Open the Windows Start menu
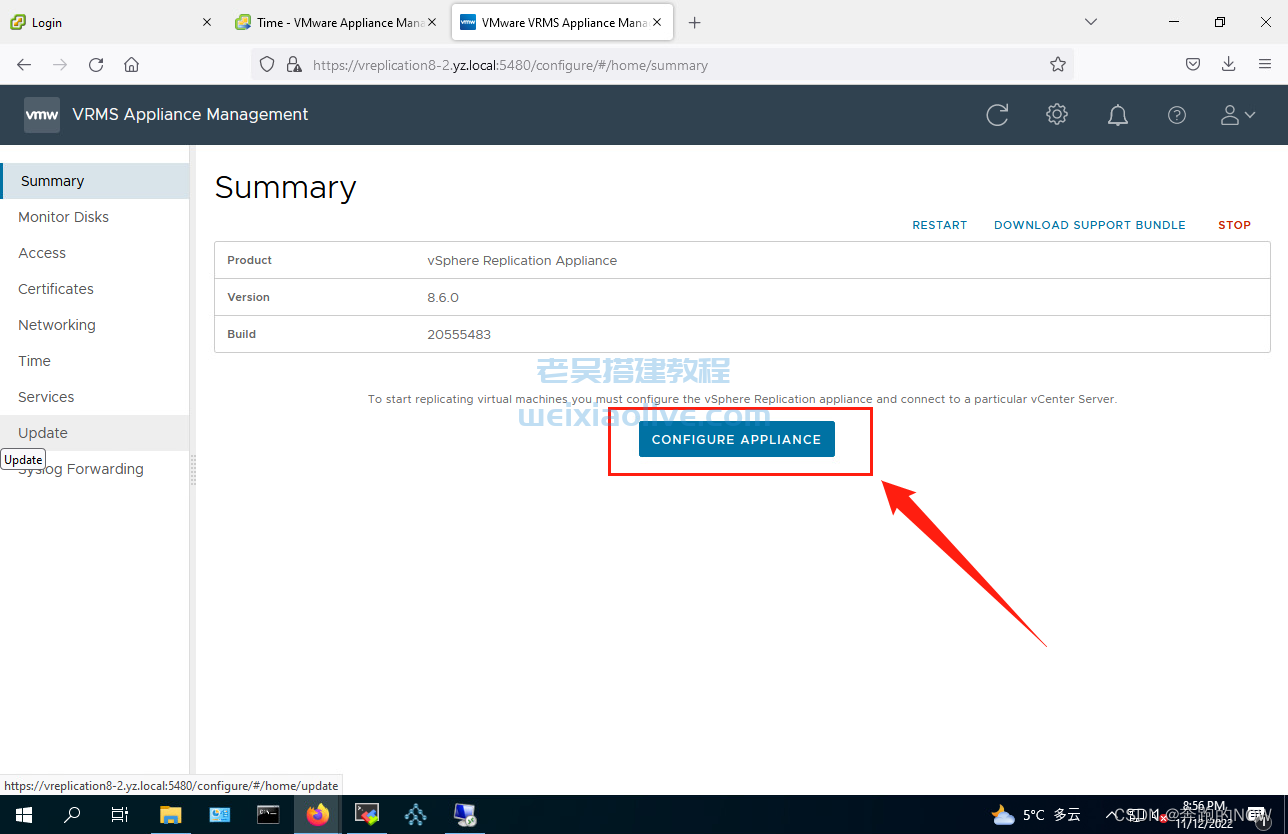The width and height of the screenshot is (1288, 834). 24,815
